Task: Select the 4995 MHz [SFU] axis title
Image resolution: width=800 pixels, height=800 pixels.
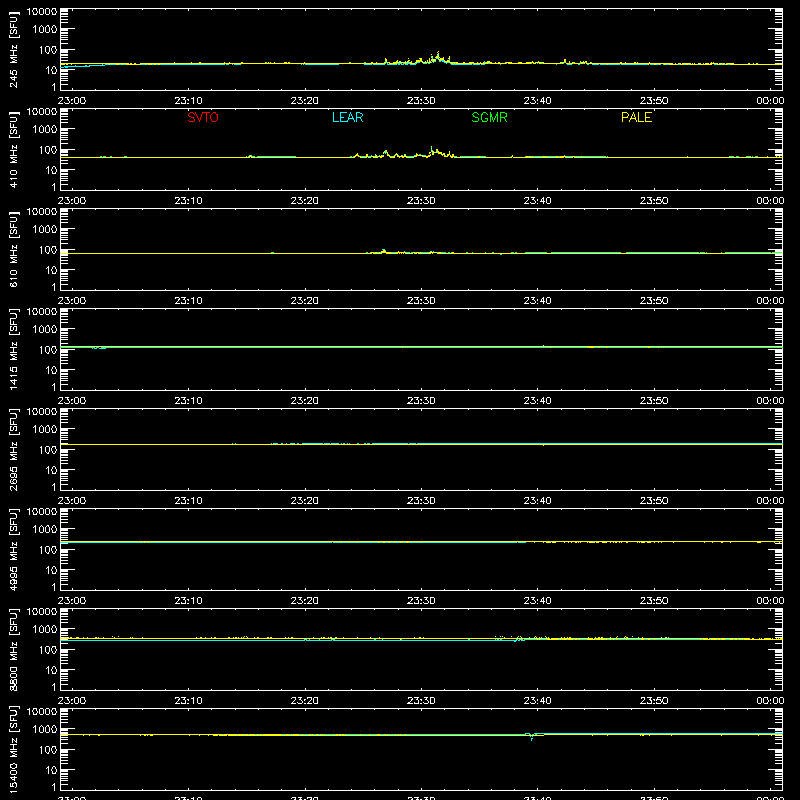Action: [14, 549]
